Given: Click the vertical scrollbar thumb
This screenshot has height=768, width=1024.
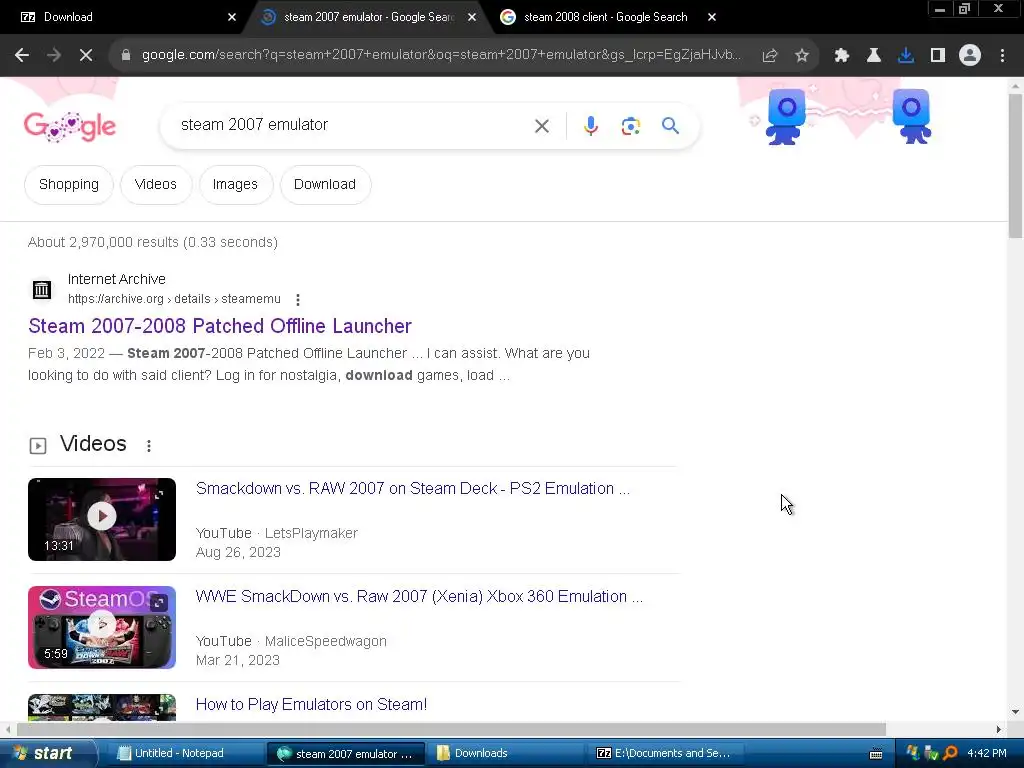Looking at the screenshot, I should click(1015, 166).
